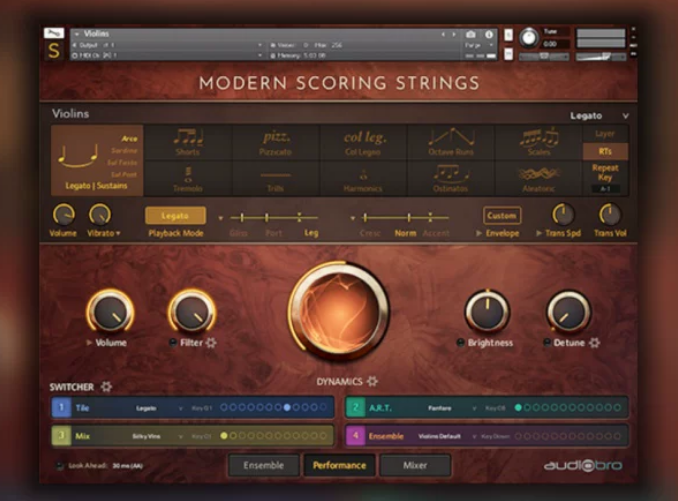Viewport: 678px width, 501px height.
Task: Select switcher slot 4 Ensemble
Action: pos(355,436)
